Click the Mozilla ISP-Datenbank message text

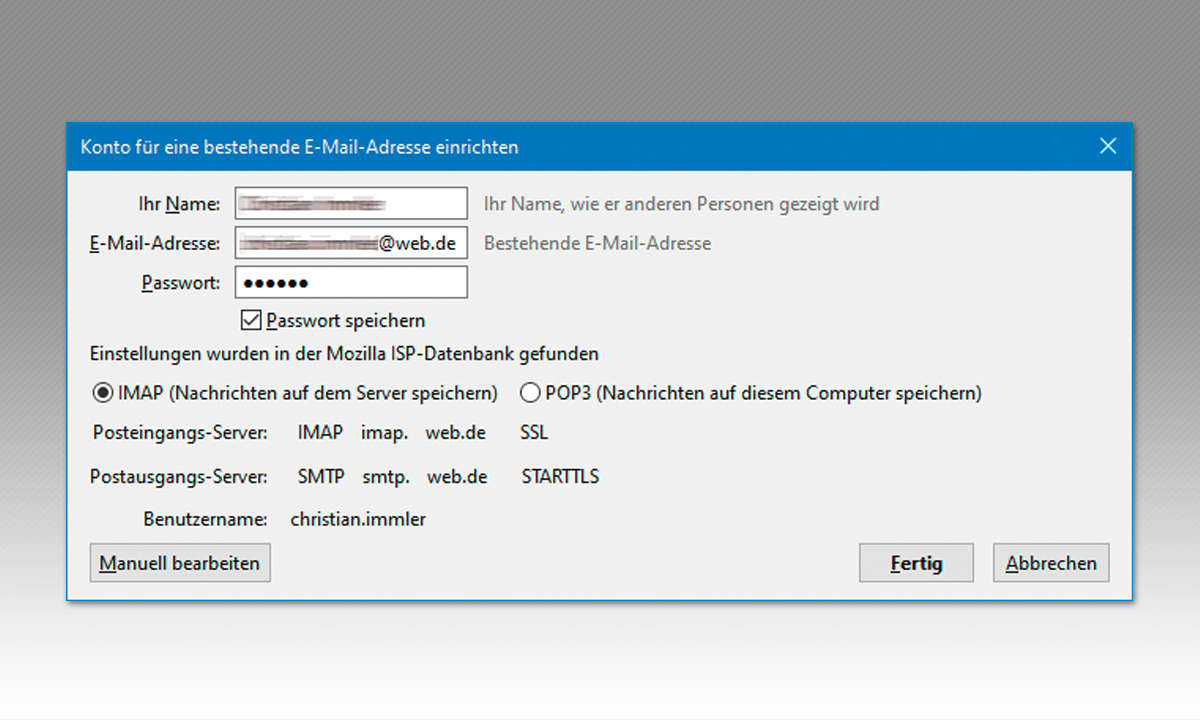pyautogui.click(x=344, y=354)
